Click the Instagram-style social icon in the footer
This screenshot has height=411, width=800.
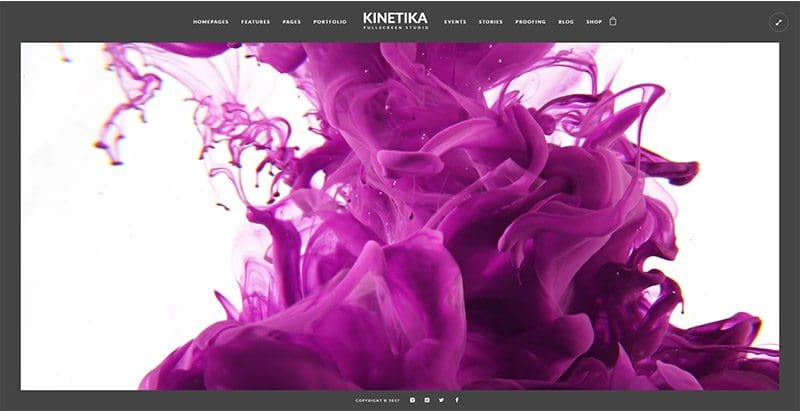(x=427, y=400)
